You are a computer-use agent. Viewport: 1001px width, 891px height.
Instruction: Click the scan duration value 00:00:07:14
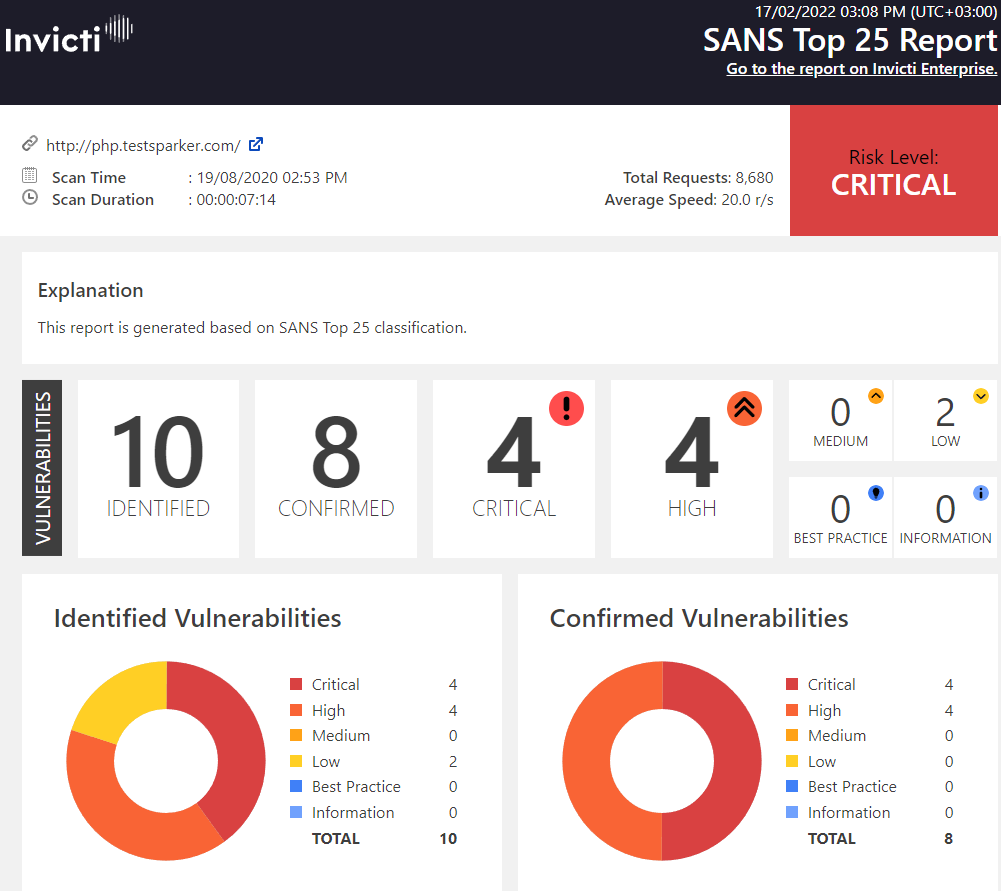[x=236, y=200]
